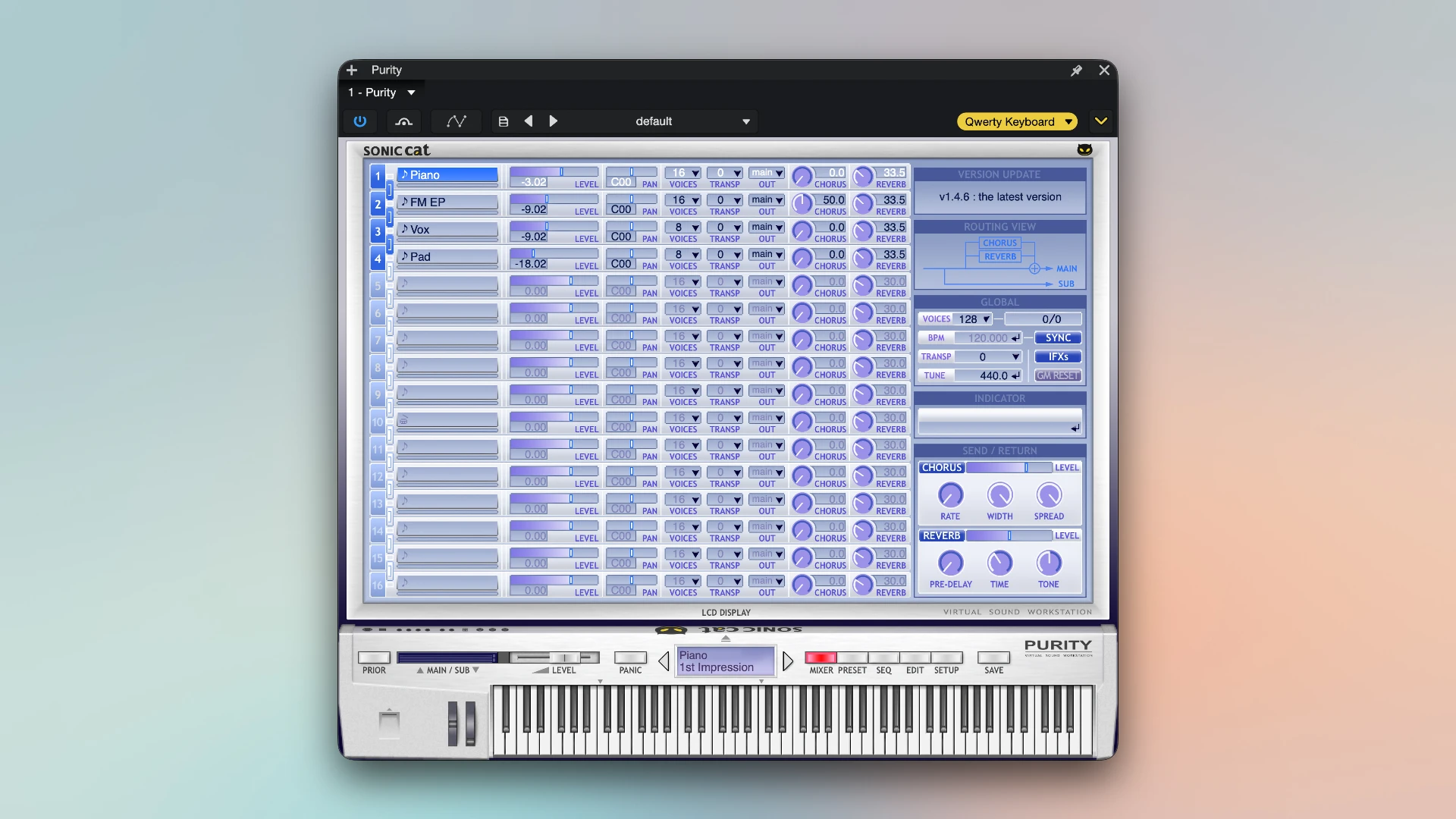
Task: Switch to the SEQ page
Action: (883, 658)
